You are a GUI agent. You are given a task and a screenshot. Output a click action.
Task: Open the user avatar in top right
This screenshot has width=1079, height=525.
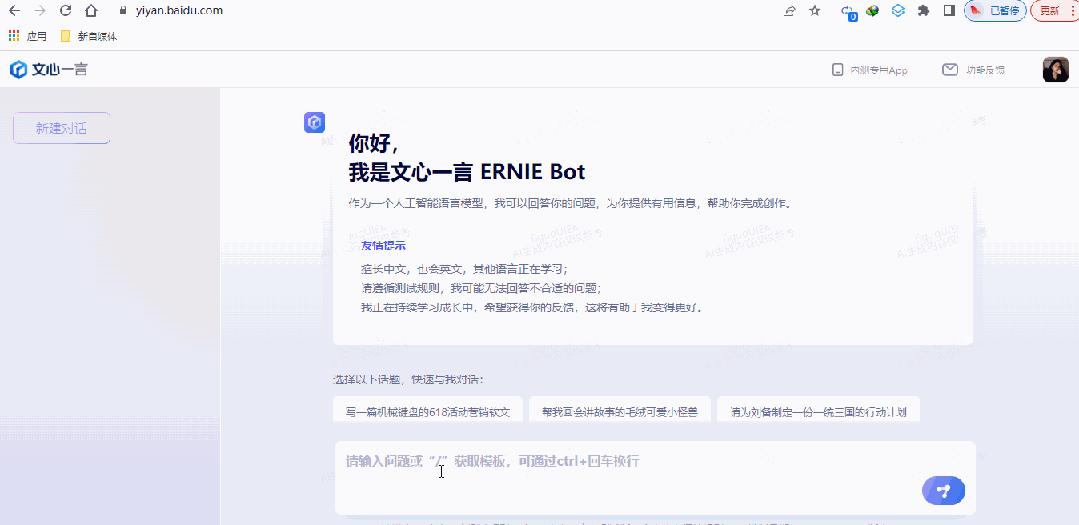[1056, 69]
